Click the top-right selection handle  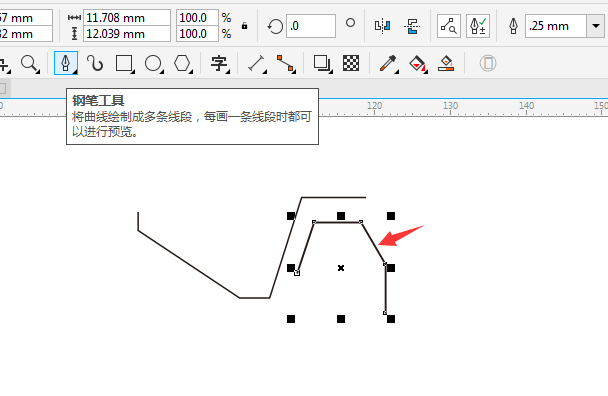point(391,216)
